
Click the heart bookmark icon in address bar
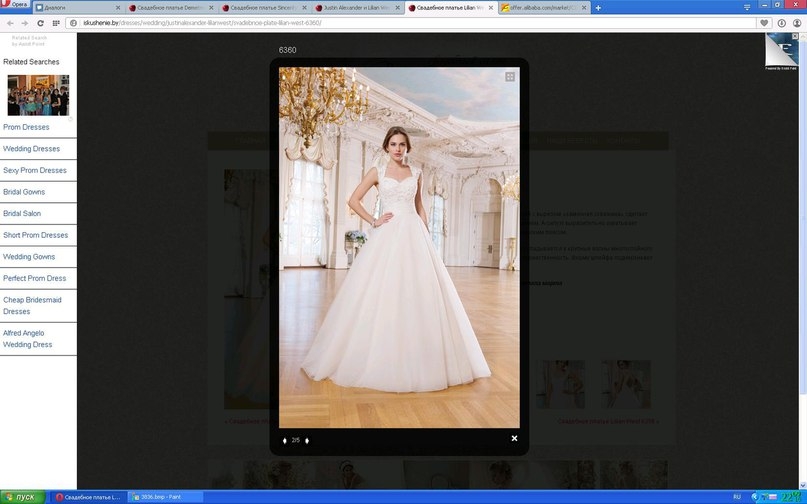[x=764, y=22]
